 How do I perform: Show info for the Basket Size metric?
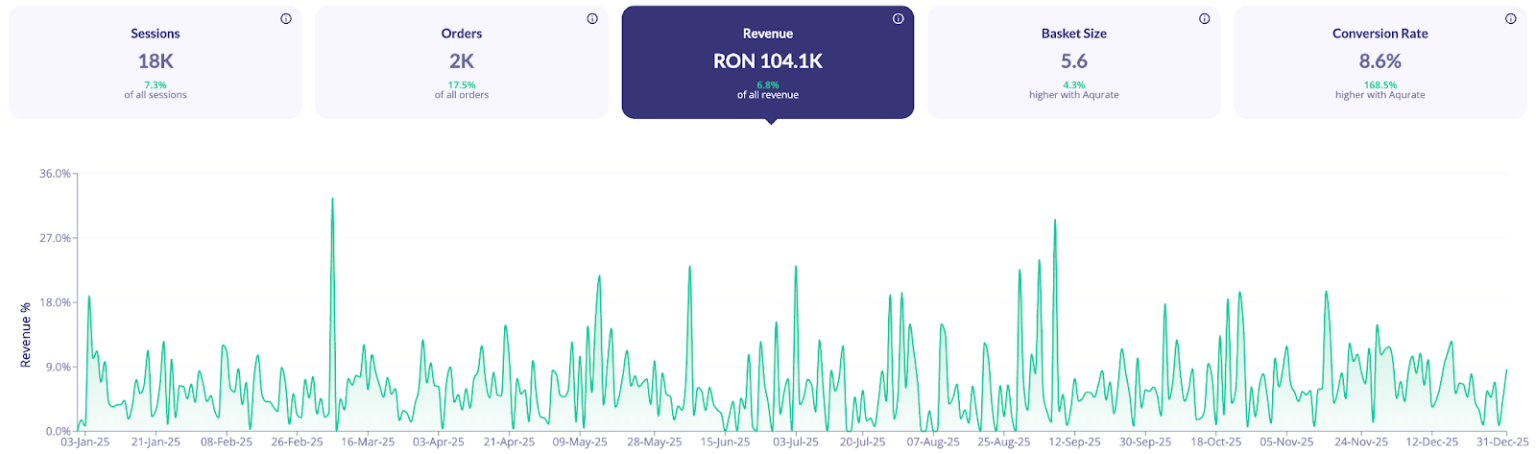1204,19
